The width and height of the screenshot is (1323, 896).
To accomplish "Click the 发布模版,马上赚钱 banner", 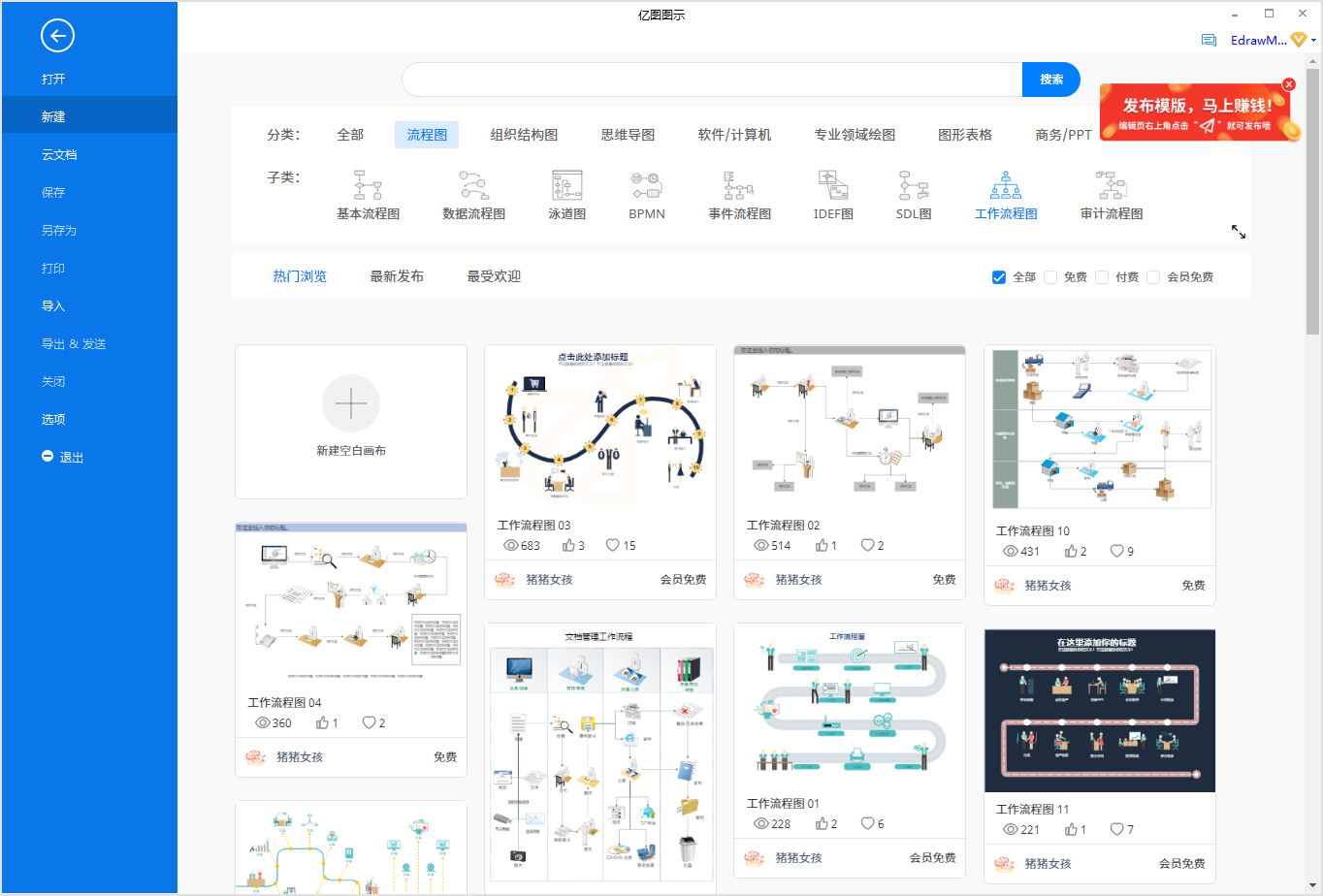I will point(1195,114).
